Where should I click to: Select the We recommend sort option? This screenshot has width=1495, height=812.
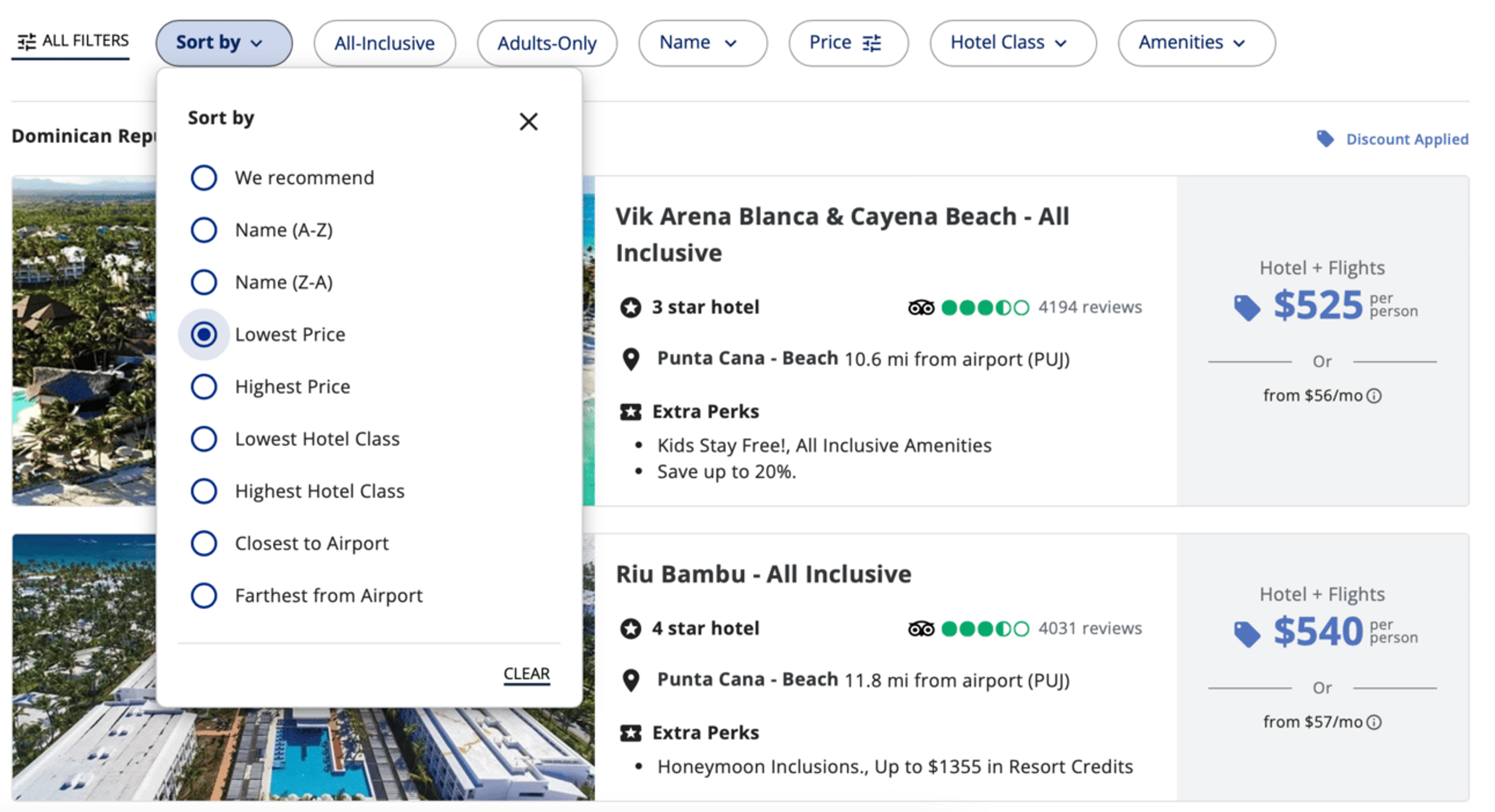point(204,178)
